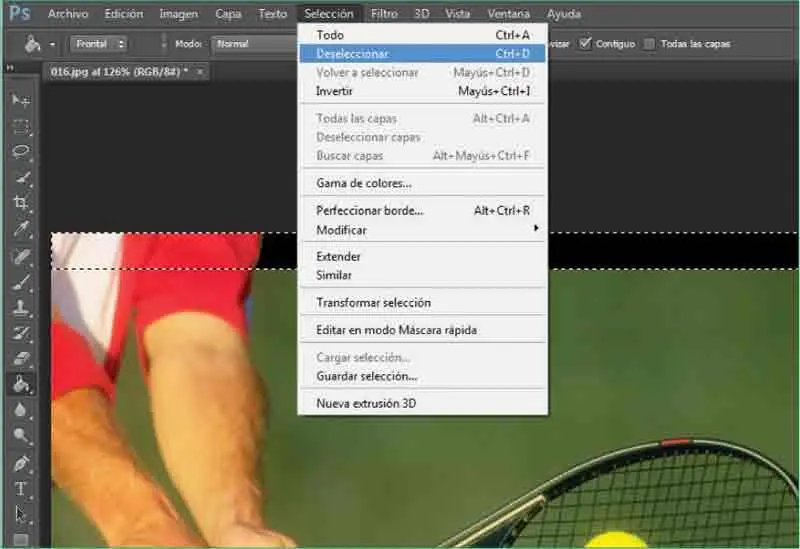Select the Blur tool
Viewport: 800px width, 549px height.
coord(20,410)
